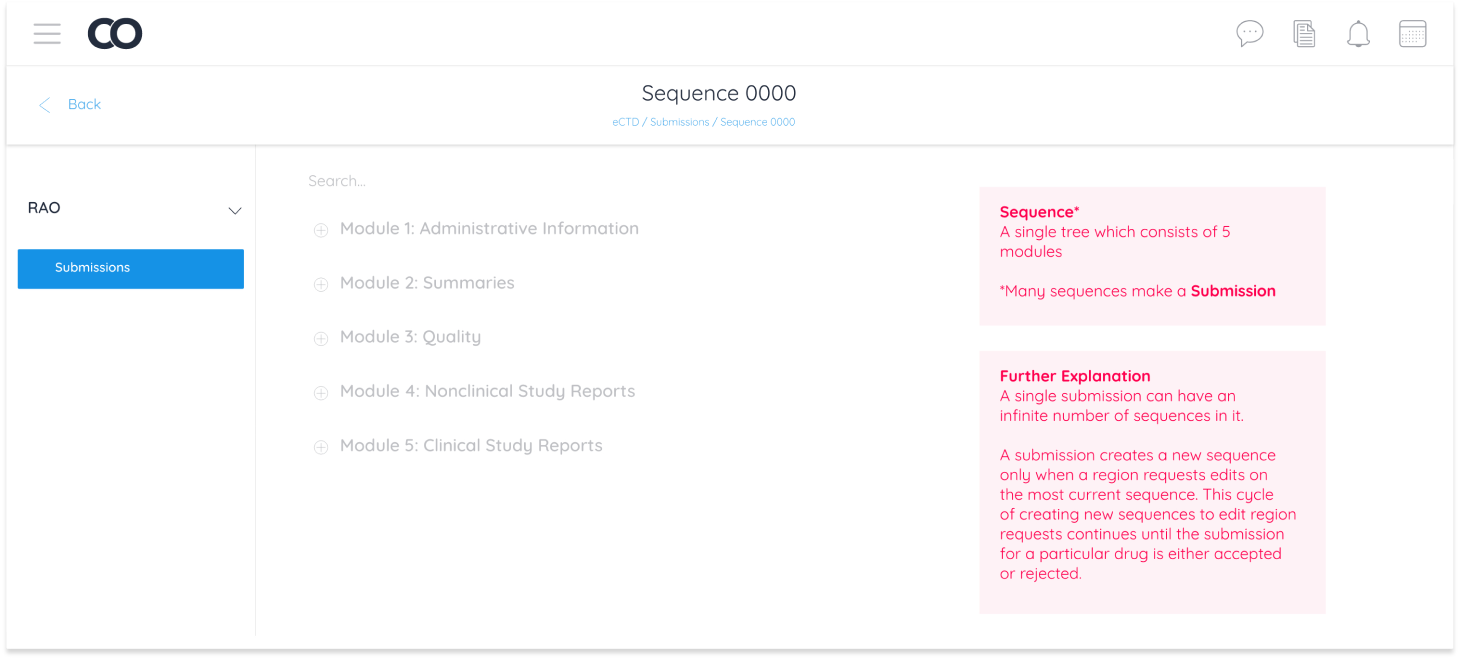Click the Back link
The height and width of the screenshot is (660, 1460).
click(x=84, y=104)
